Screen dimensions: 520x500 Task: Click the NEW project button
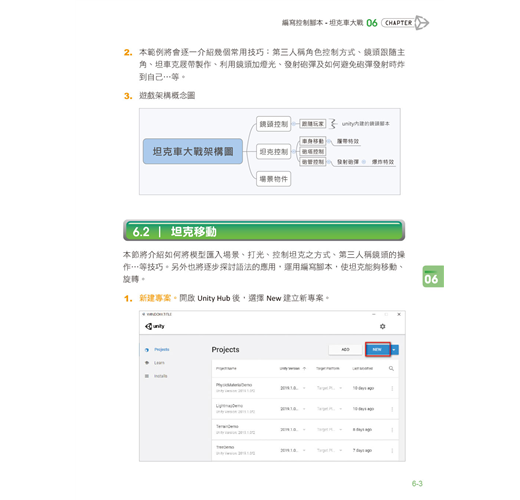point(377,349)
